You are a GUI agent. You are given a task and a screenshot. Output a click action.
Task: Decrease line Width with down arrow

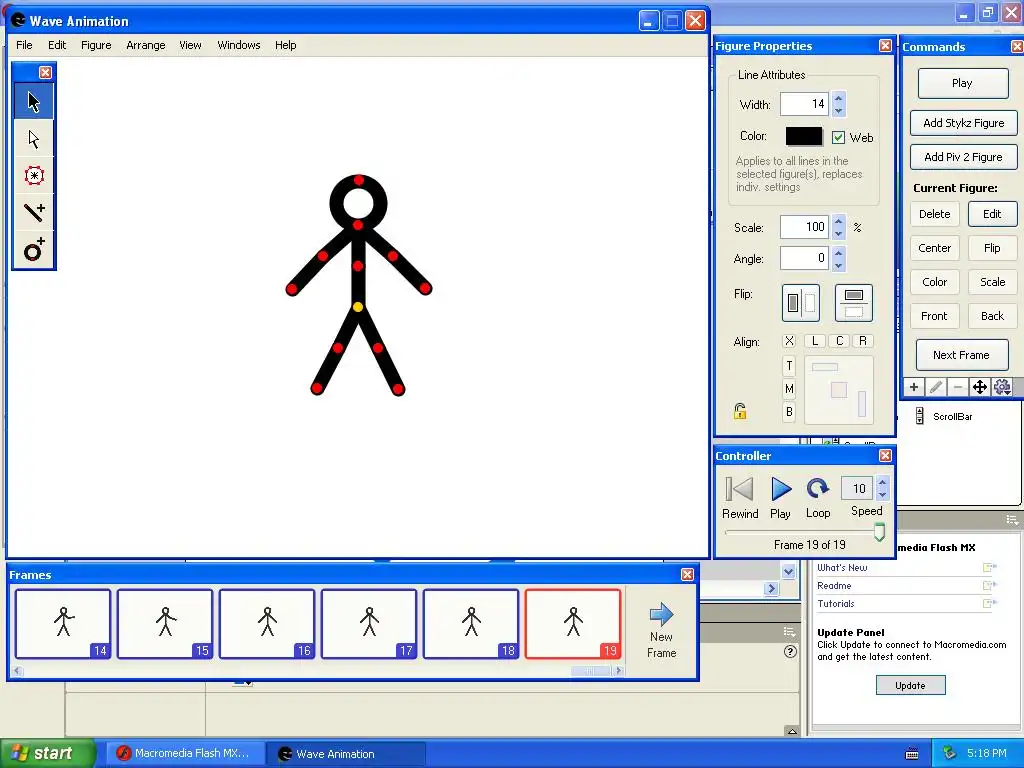(x=839, y=110)
